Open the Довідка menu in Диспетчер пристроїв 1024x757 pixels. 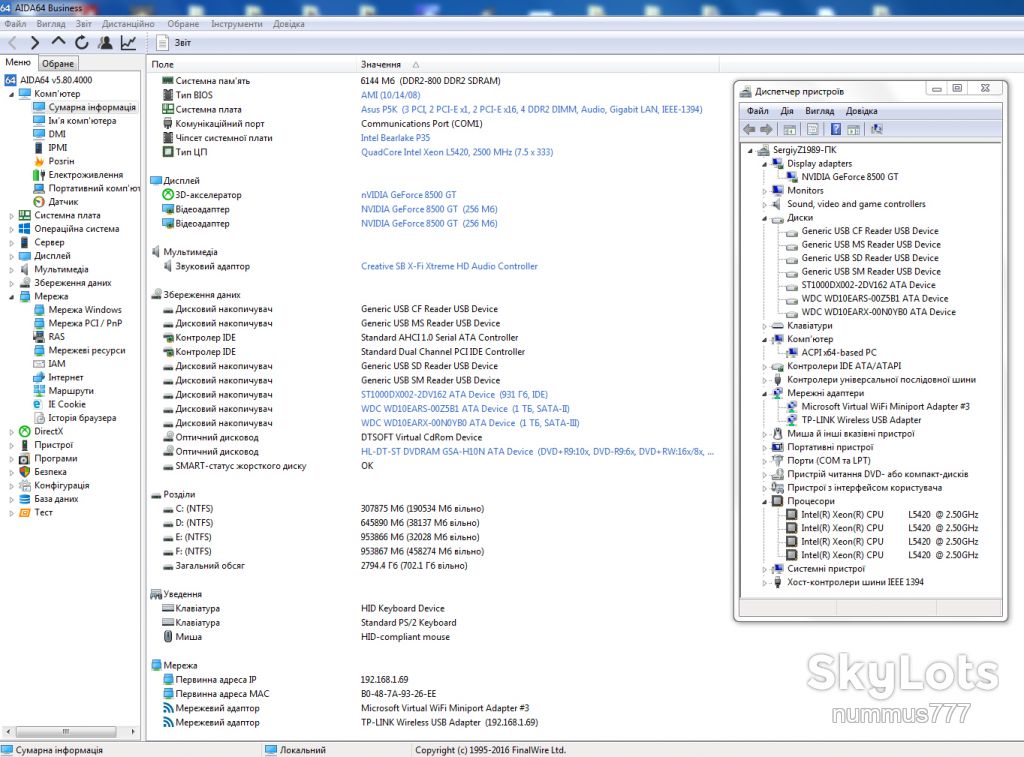861,111
